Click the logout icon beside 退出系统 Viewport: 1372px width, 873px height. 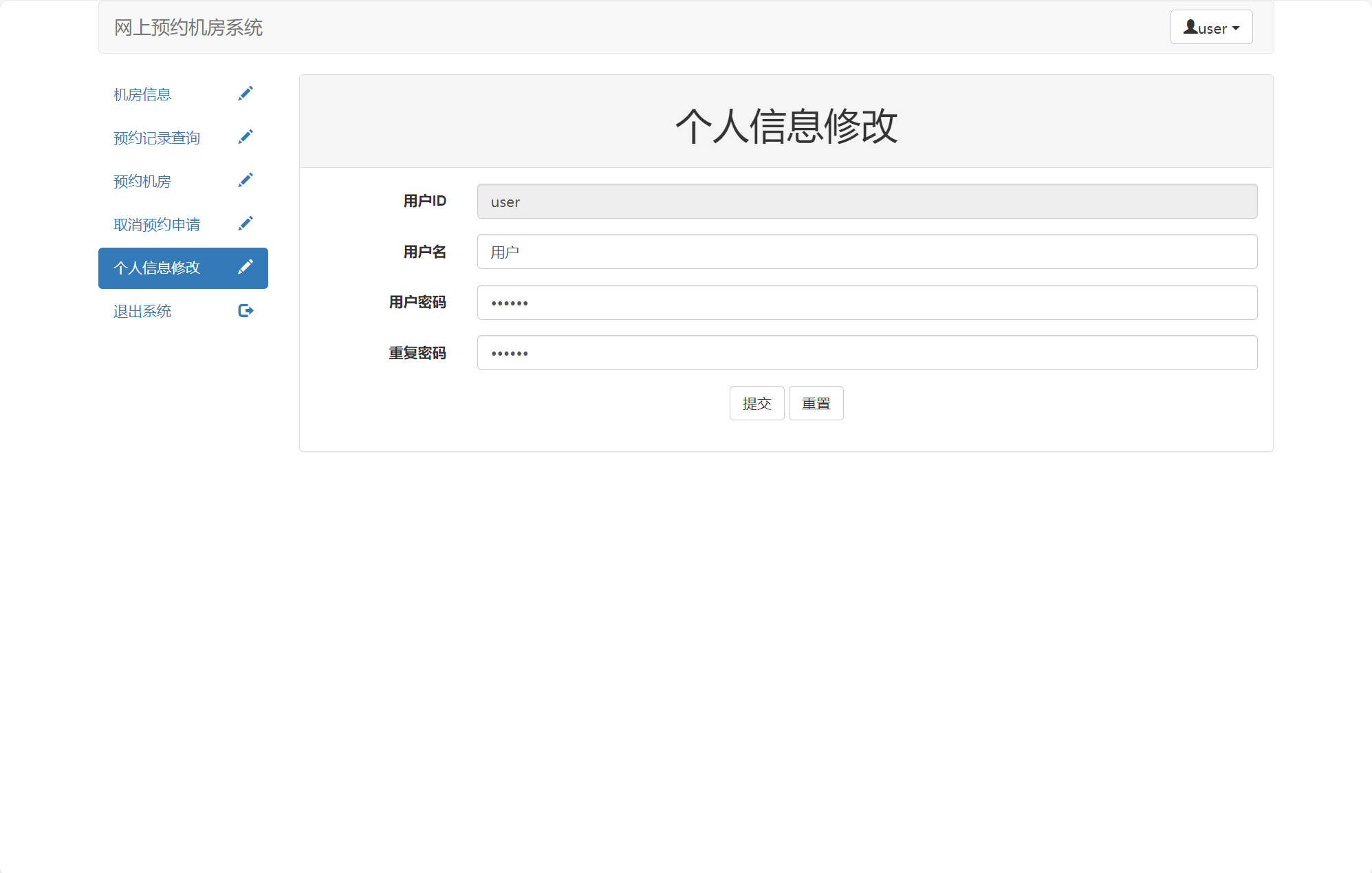pos(246,310)
